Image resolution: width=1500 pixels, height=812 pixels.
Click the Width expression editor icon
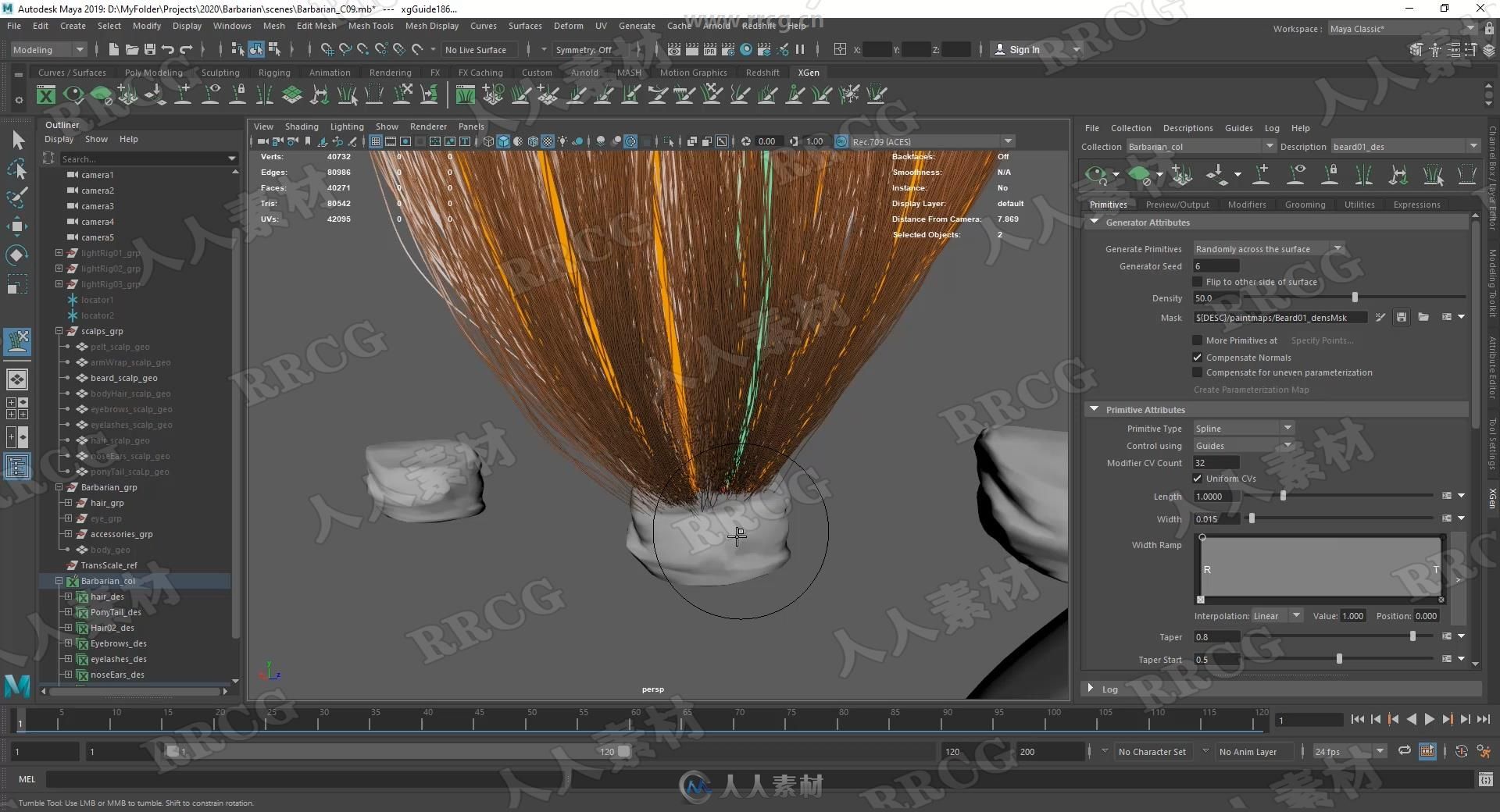[x=1447, y=518]
